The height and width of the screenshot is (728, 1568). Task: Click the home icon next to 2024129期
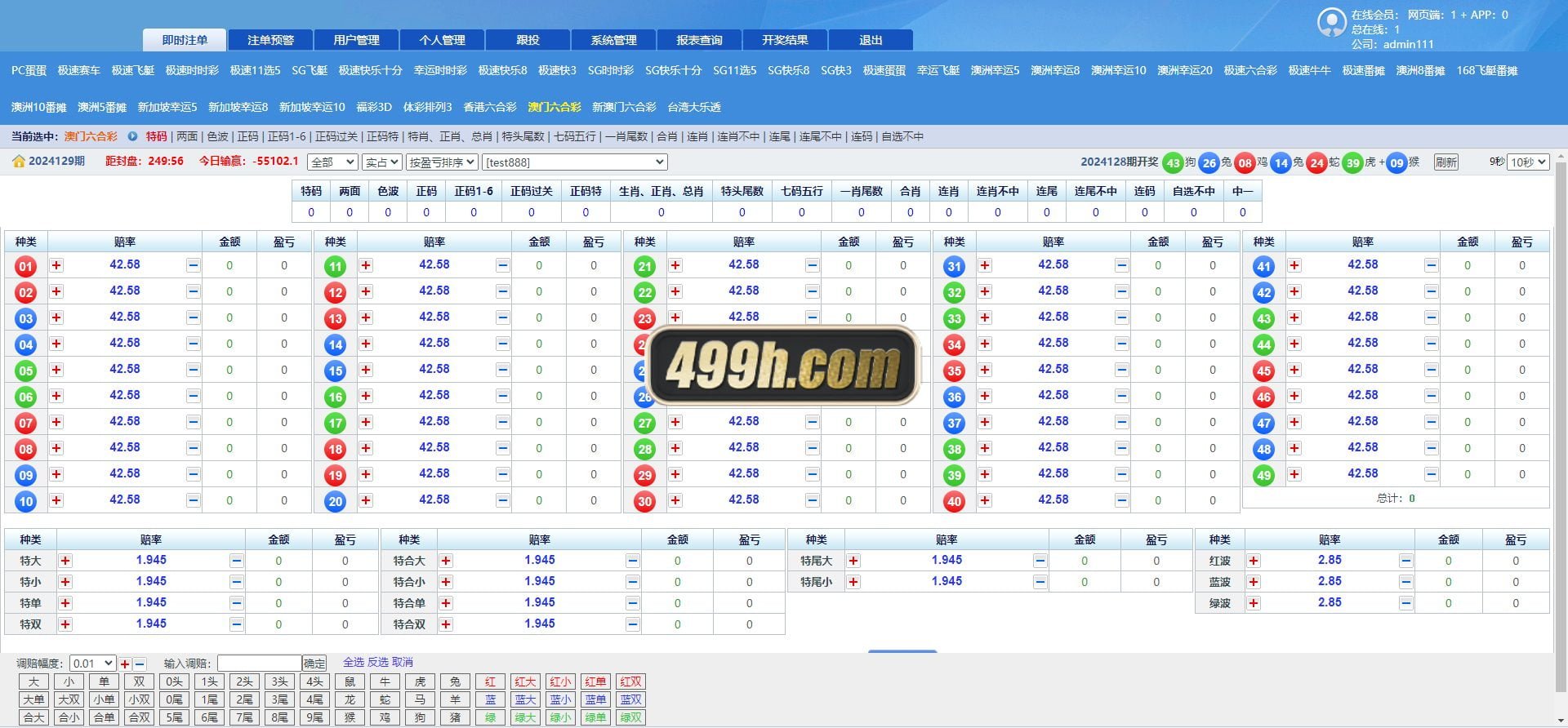point(19,162)
